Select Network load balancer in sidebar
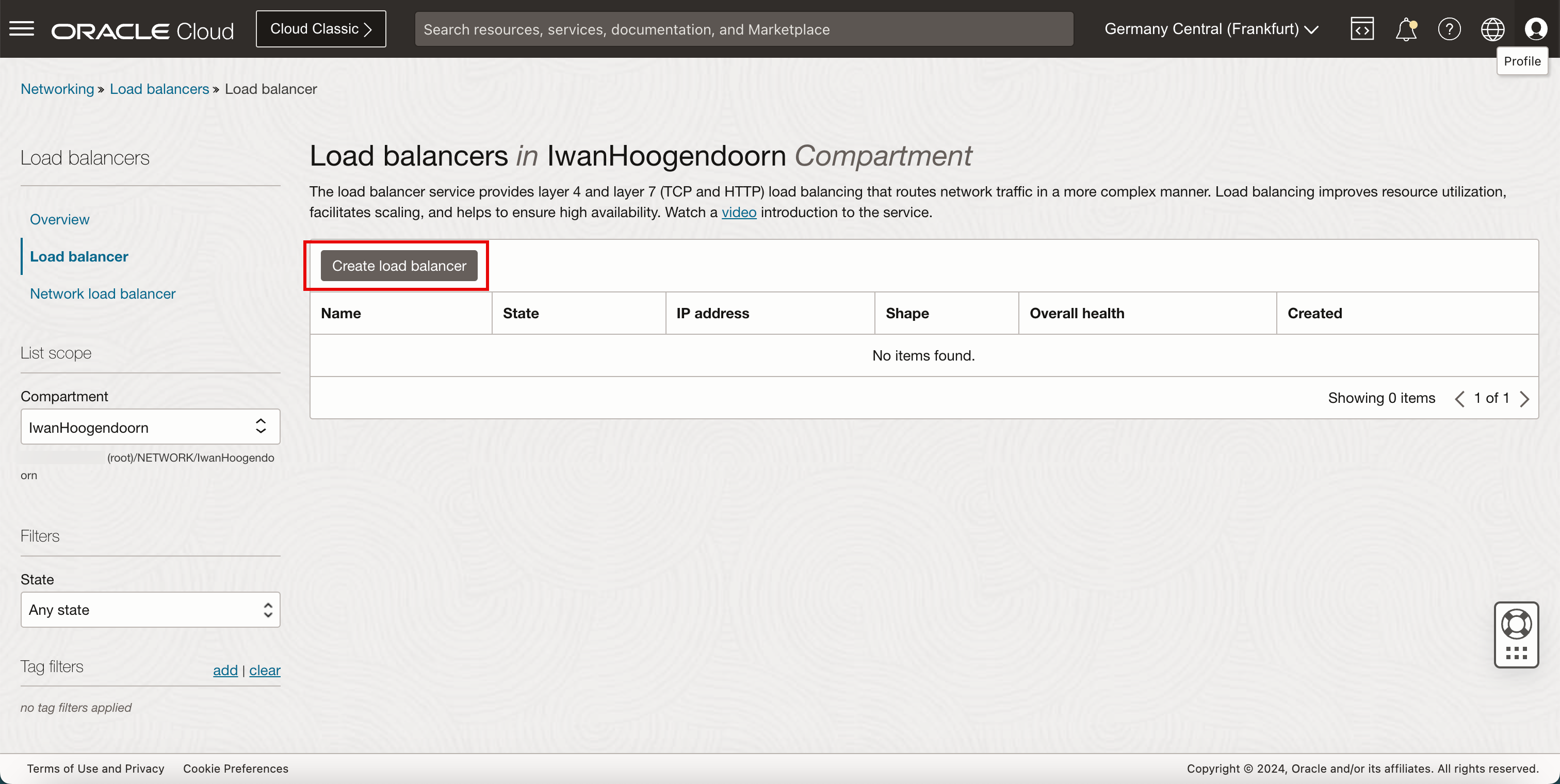The width and height of the screenshot is (1560, 784). click(x=102, y=293)
